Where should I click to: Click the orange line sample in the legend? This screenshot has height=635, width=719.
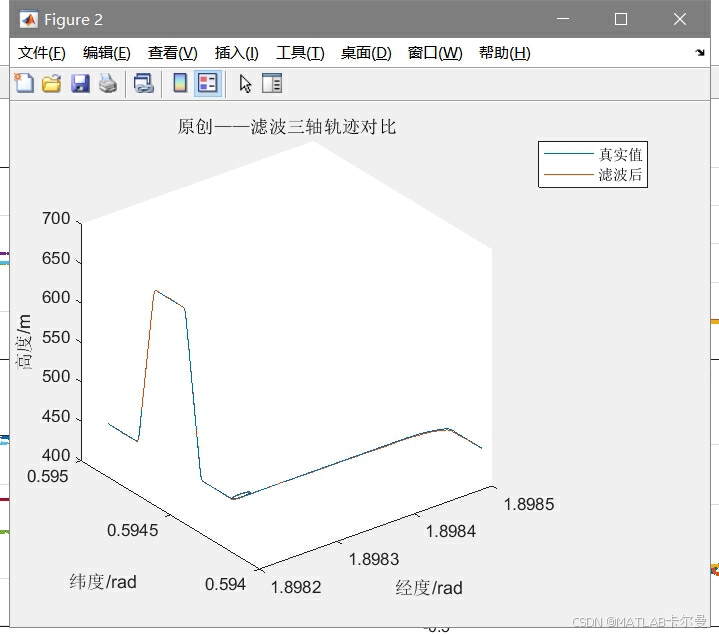tap(569, 175)
